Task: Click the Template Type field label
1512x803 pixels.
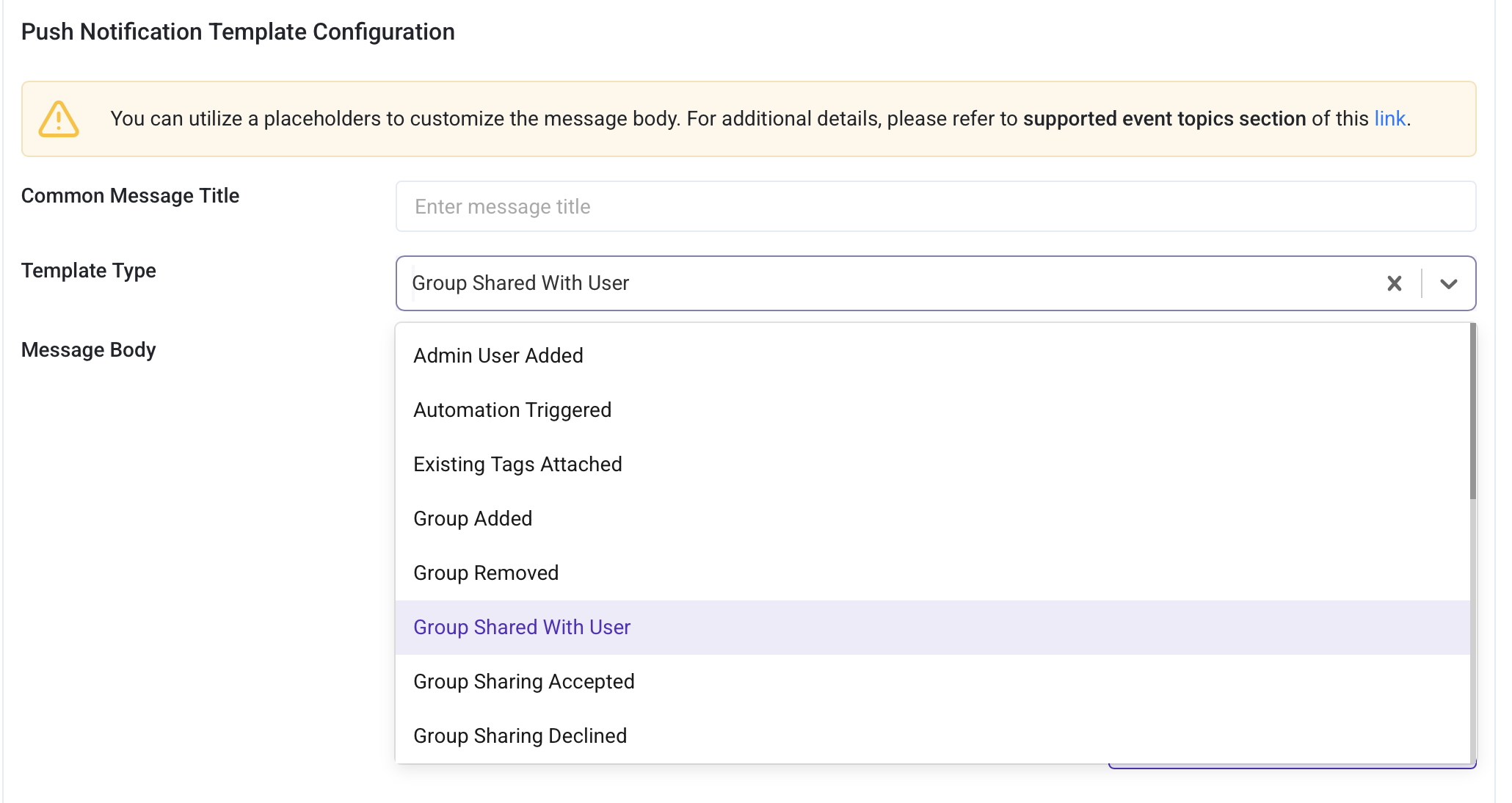Action: [x=88, y=271]
